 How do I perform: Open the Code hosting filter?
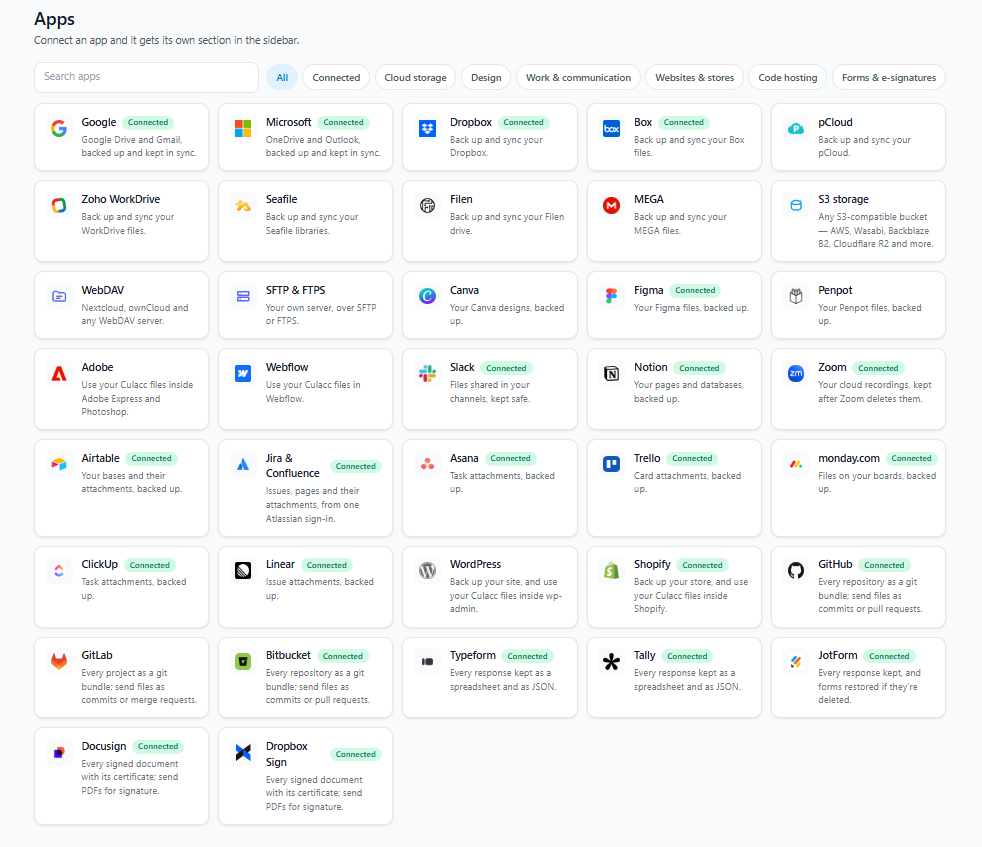coord(788,78)
